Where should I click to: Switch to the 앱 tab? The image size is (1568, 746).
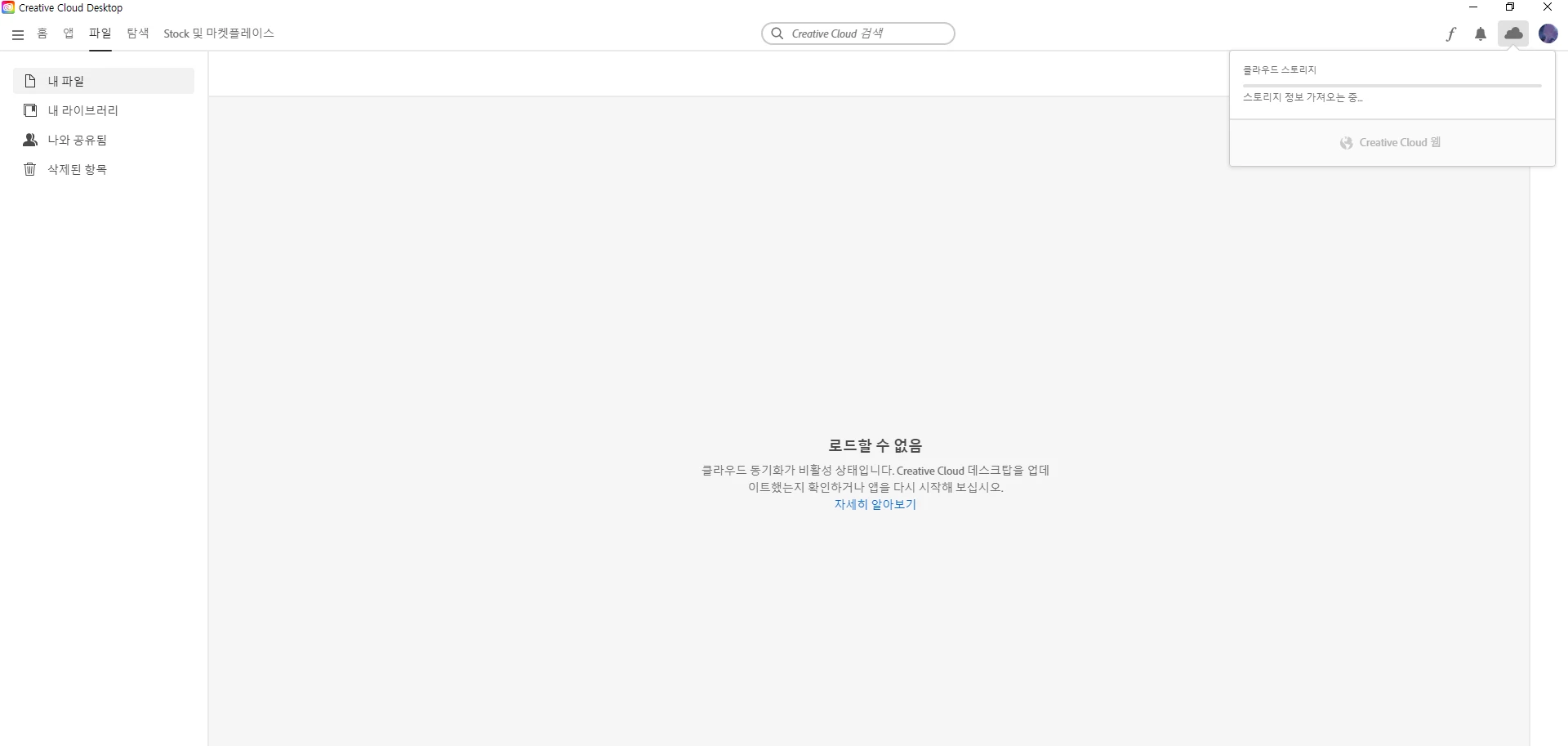pyautogui.click(x=69, y=34)
